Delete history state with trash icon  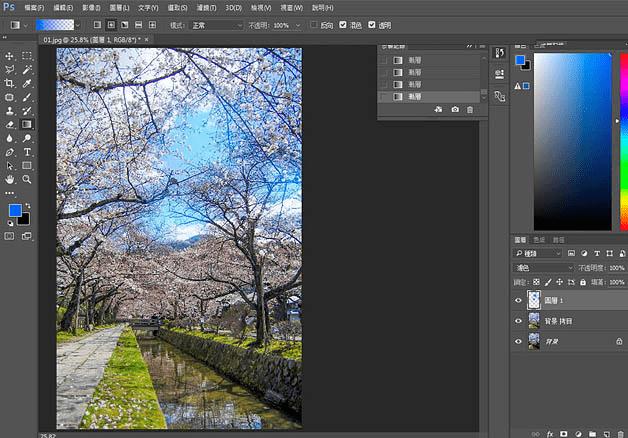click(471, 109)
